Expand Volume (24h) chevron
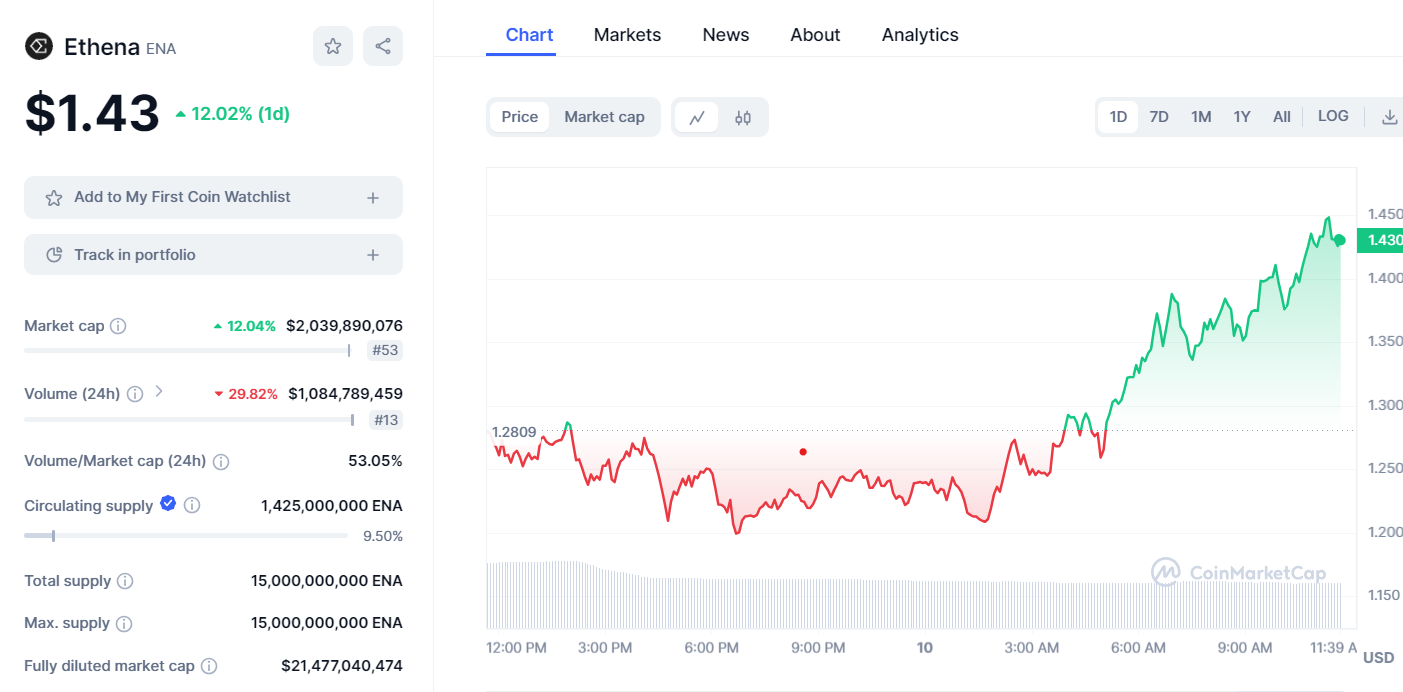Image resolution: width=1403 pixels, height=692 pixels. click(158, 392)
